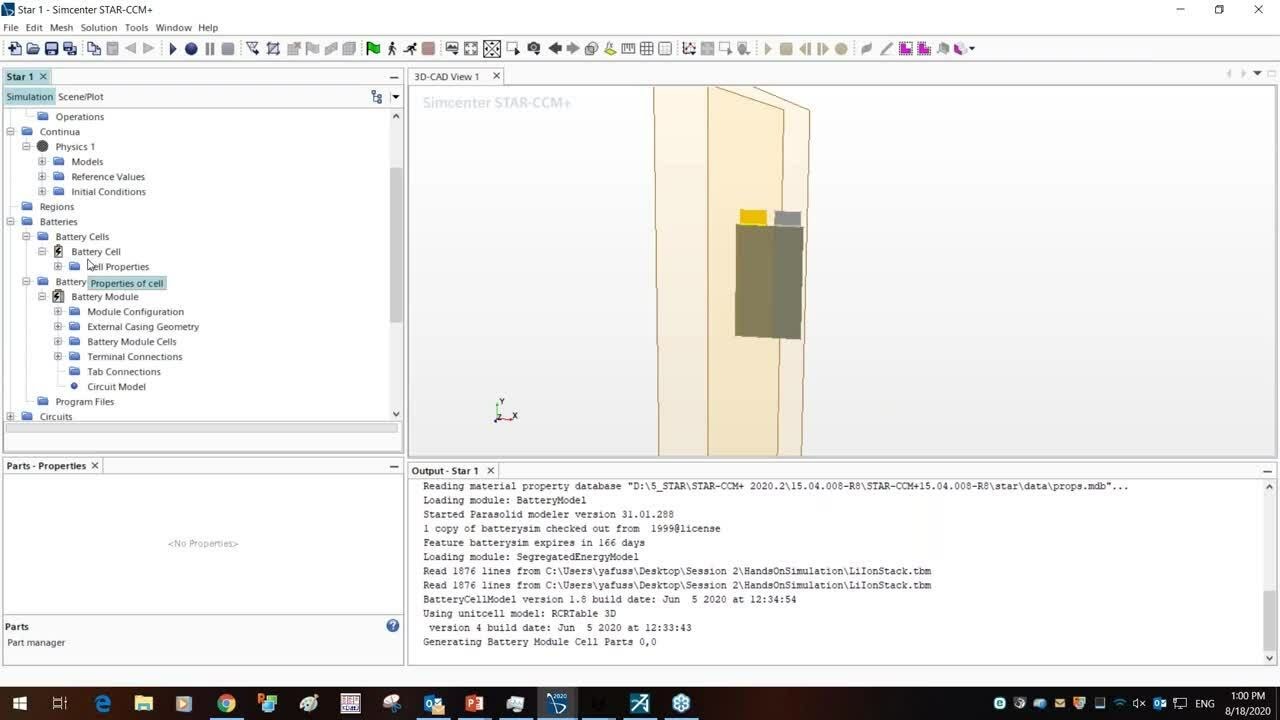
Task: Go to next view with right arrow
Action: pos(573,48)
